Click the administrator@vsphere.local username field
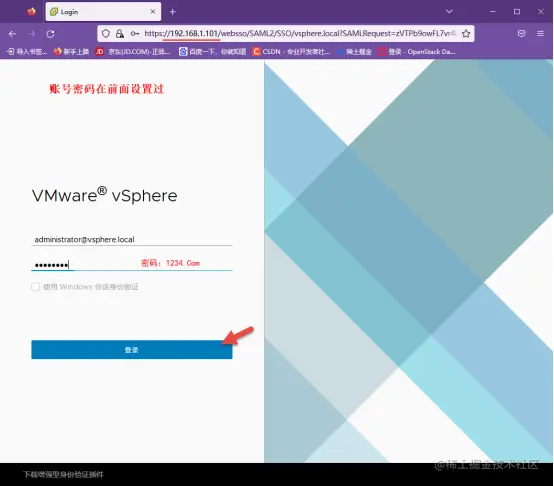 pos(132,239)
